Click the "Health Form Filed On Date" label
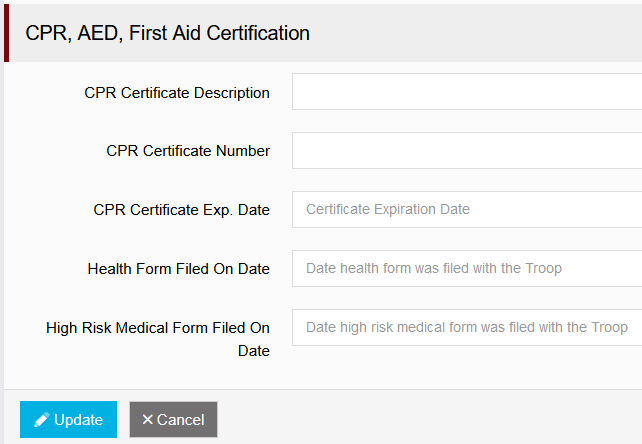This screenshot has width=642, height=444. pos(179,269)
